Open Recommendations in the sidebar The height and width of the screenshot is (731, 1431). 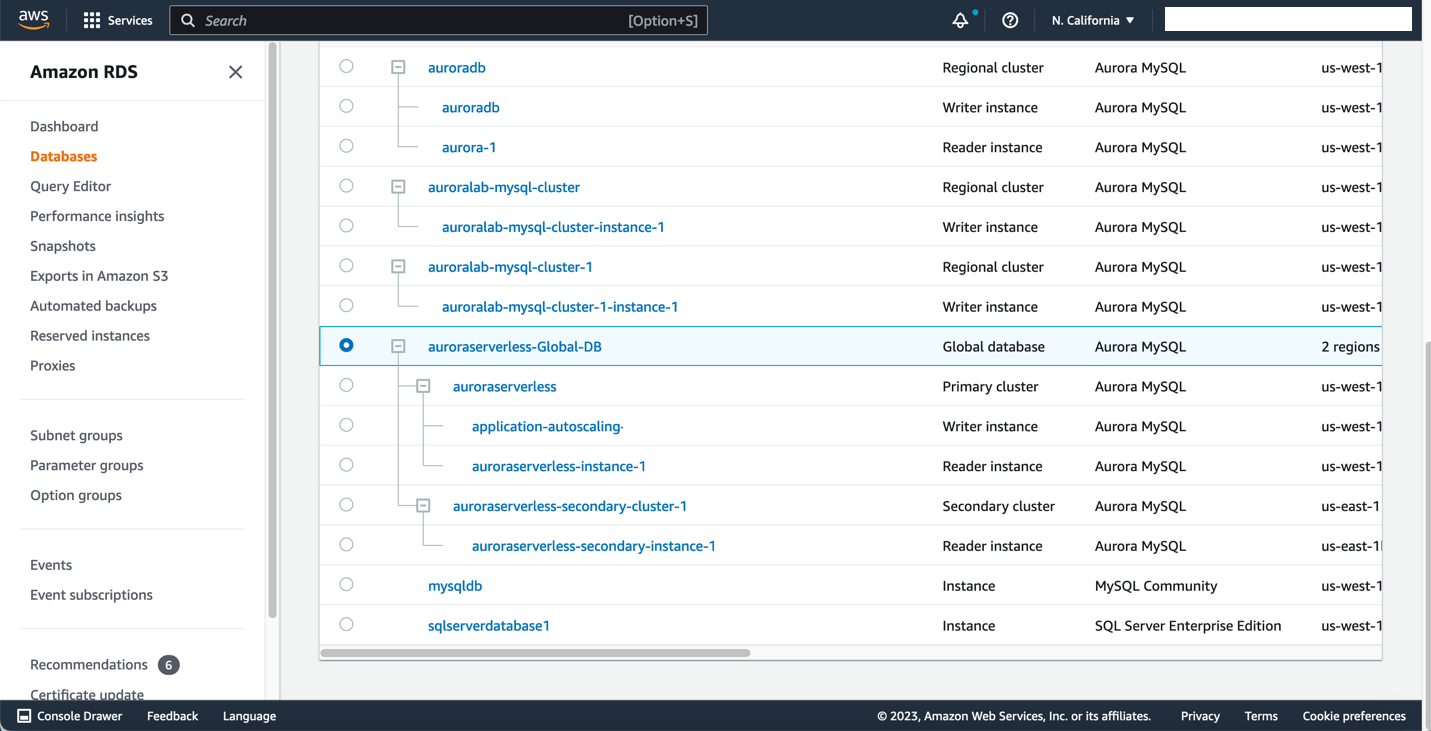[89, 665]
